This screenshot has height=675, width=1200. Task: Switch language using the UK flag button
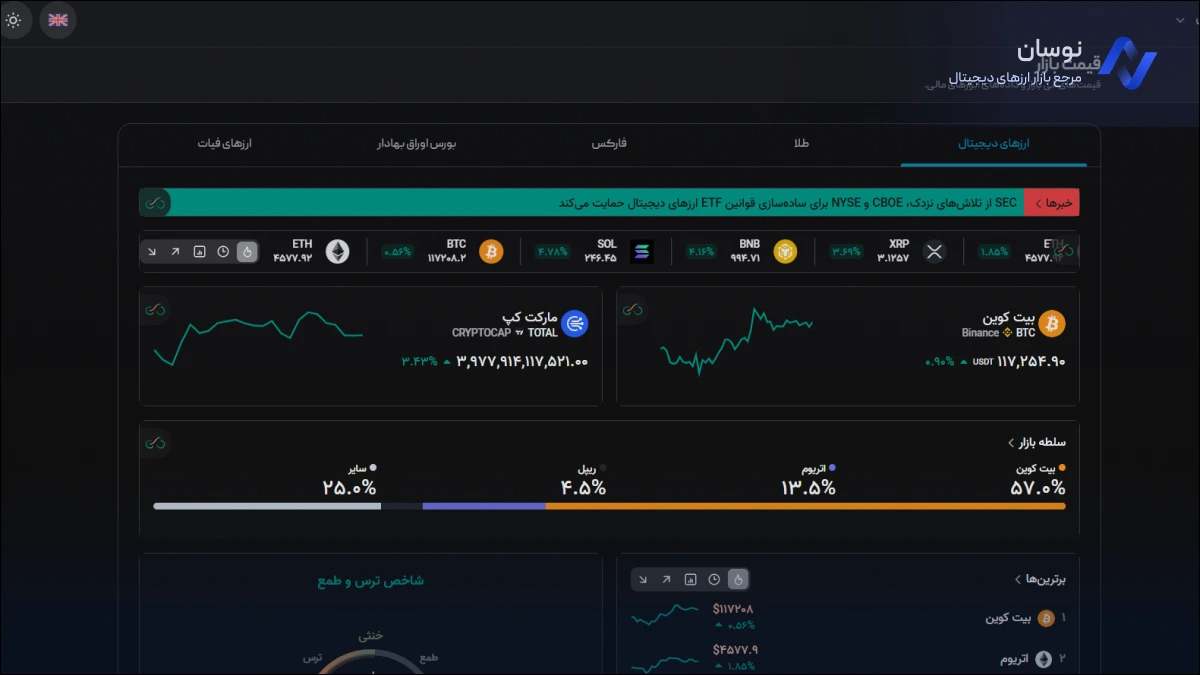[58, 20]
